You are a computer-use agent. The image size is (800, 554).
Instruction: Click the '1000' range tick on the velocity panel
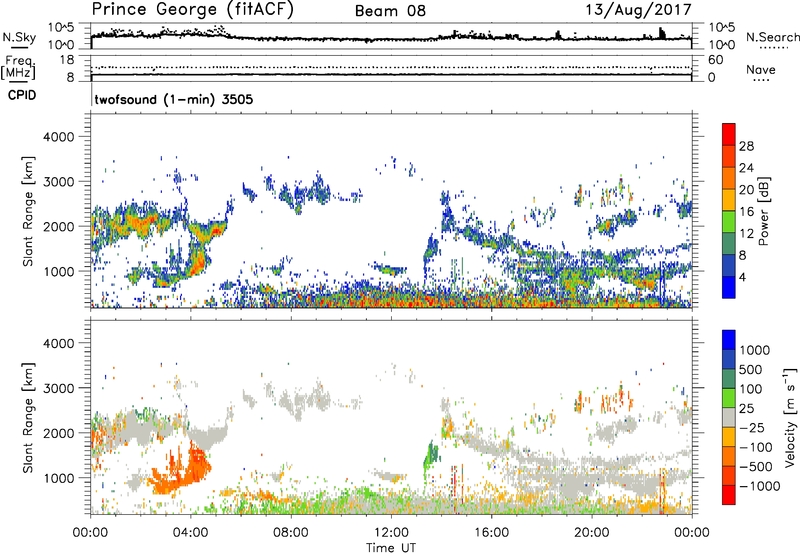pos(59,478)
